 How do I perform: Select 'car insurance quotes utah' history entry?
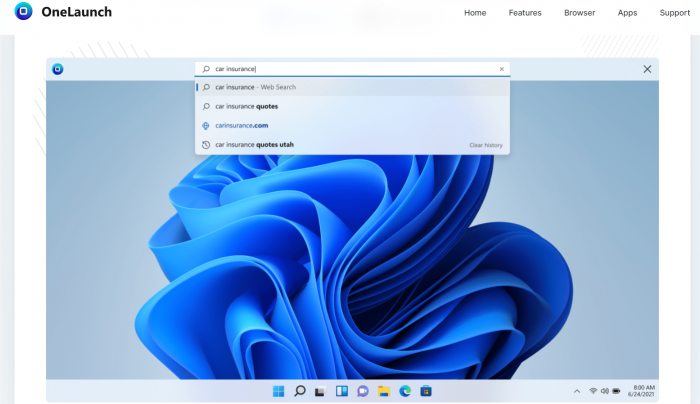click(254, 145)
